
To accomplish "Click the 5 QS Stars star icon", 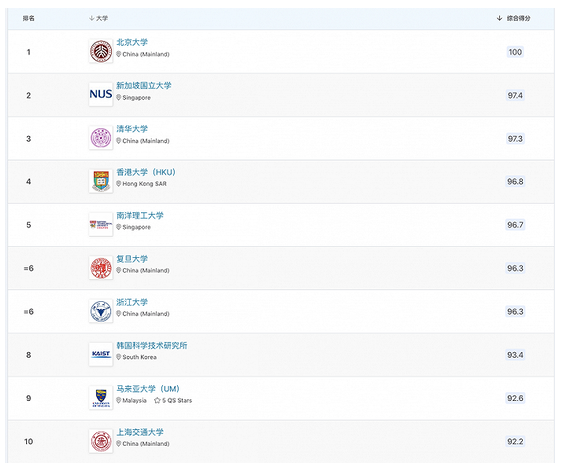I will (x=157, y=400).
